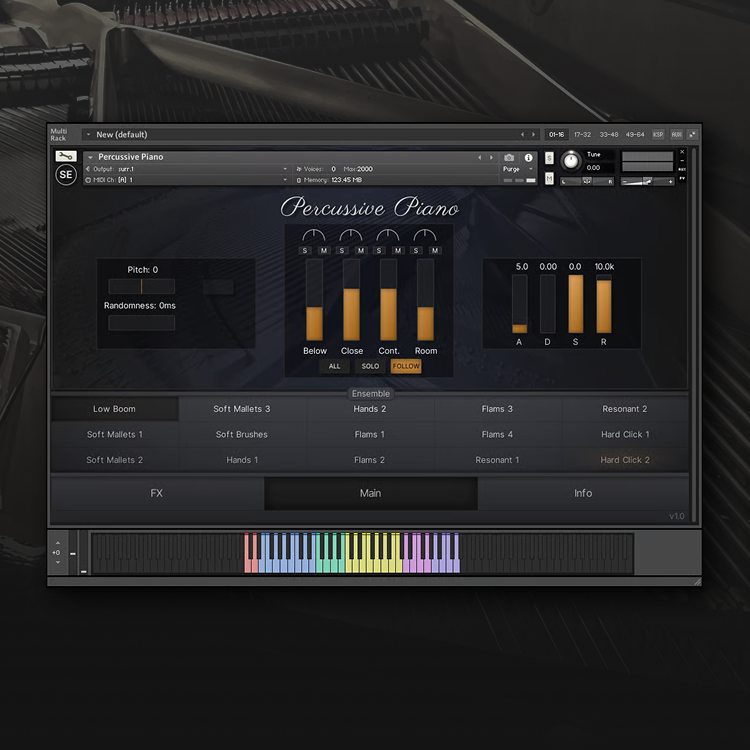The width and height of the screenshot is (750, 750).
Task: Click the pan knob above the Room mic
Action: (425, 235)
